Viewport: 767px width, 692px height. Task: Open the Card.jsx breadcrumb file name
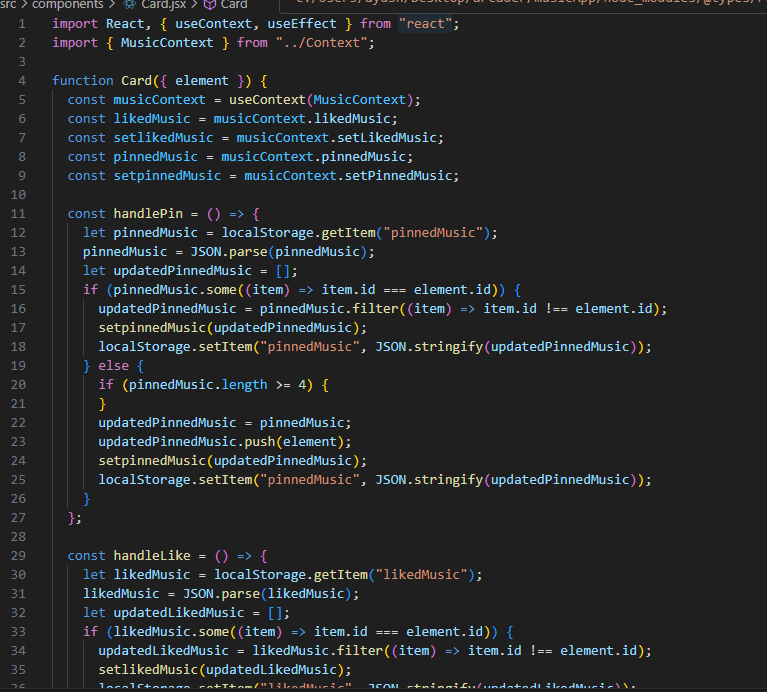tap(162, 5)
